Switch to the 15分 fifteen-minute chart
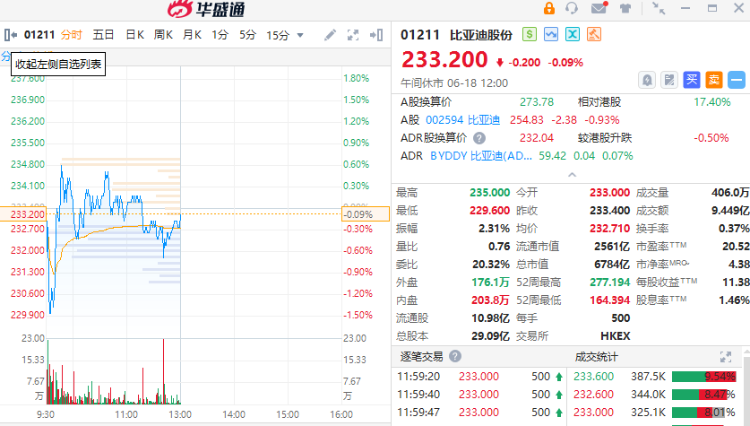The image size is (750, 426). [x=278, y=35]
